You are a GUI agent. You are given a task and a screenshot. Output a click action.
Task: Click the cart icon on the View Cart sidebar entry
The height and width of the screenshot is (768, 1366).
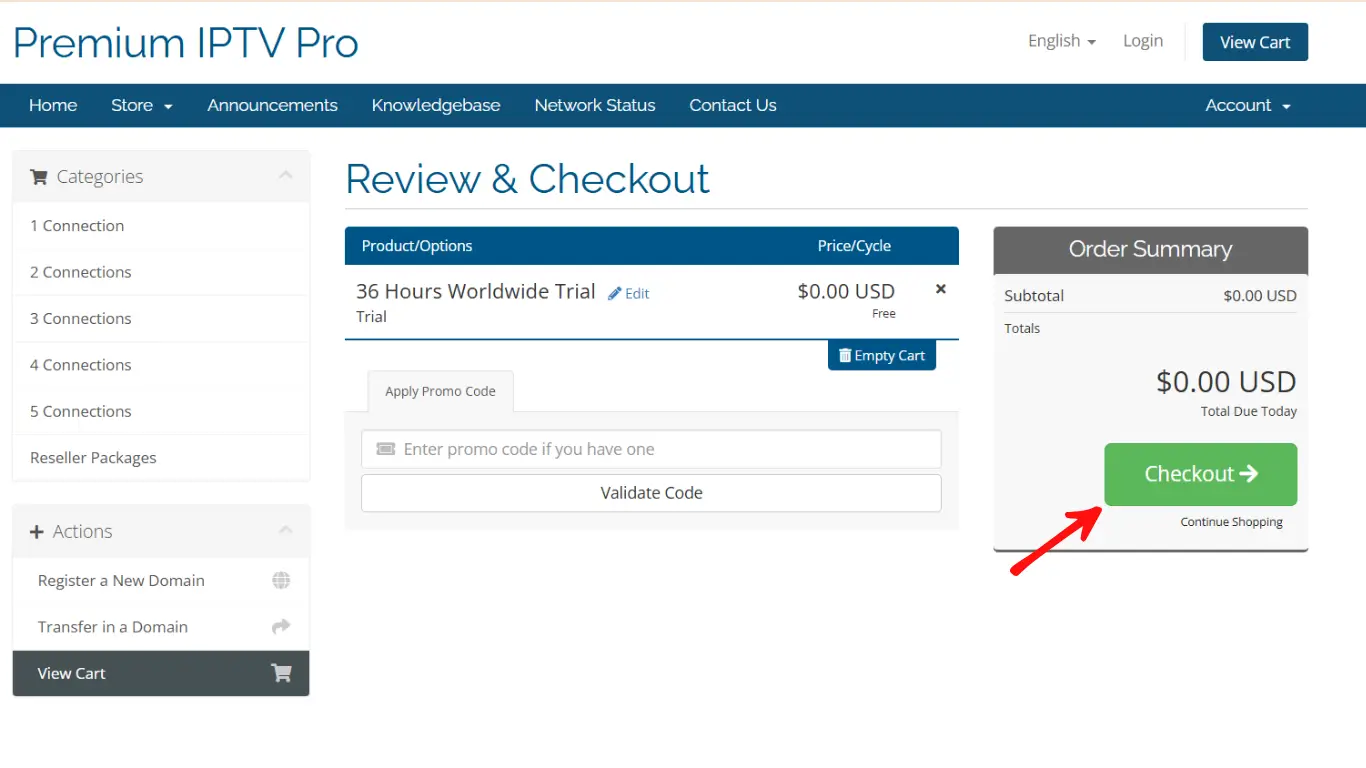pos(281,673)
